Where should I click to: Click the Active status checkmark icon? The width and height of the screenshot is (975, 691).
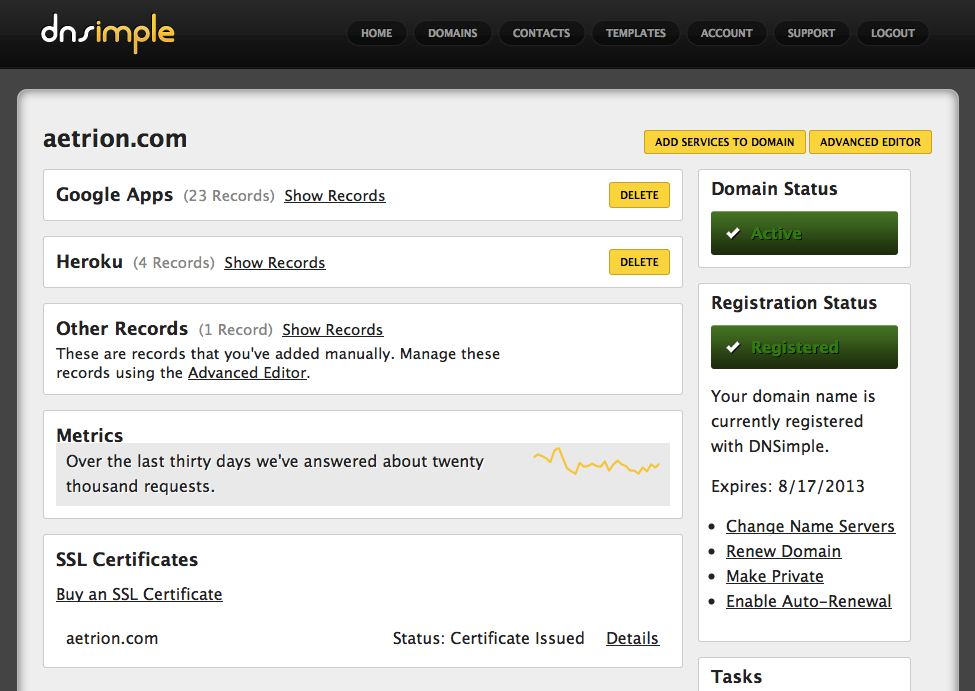point(733,234)
